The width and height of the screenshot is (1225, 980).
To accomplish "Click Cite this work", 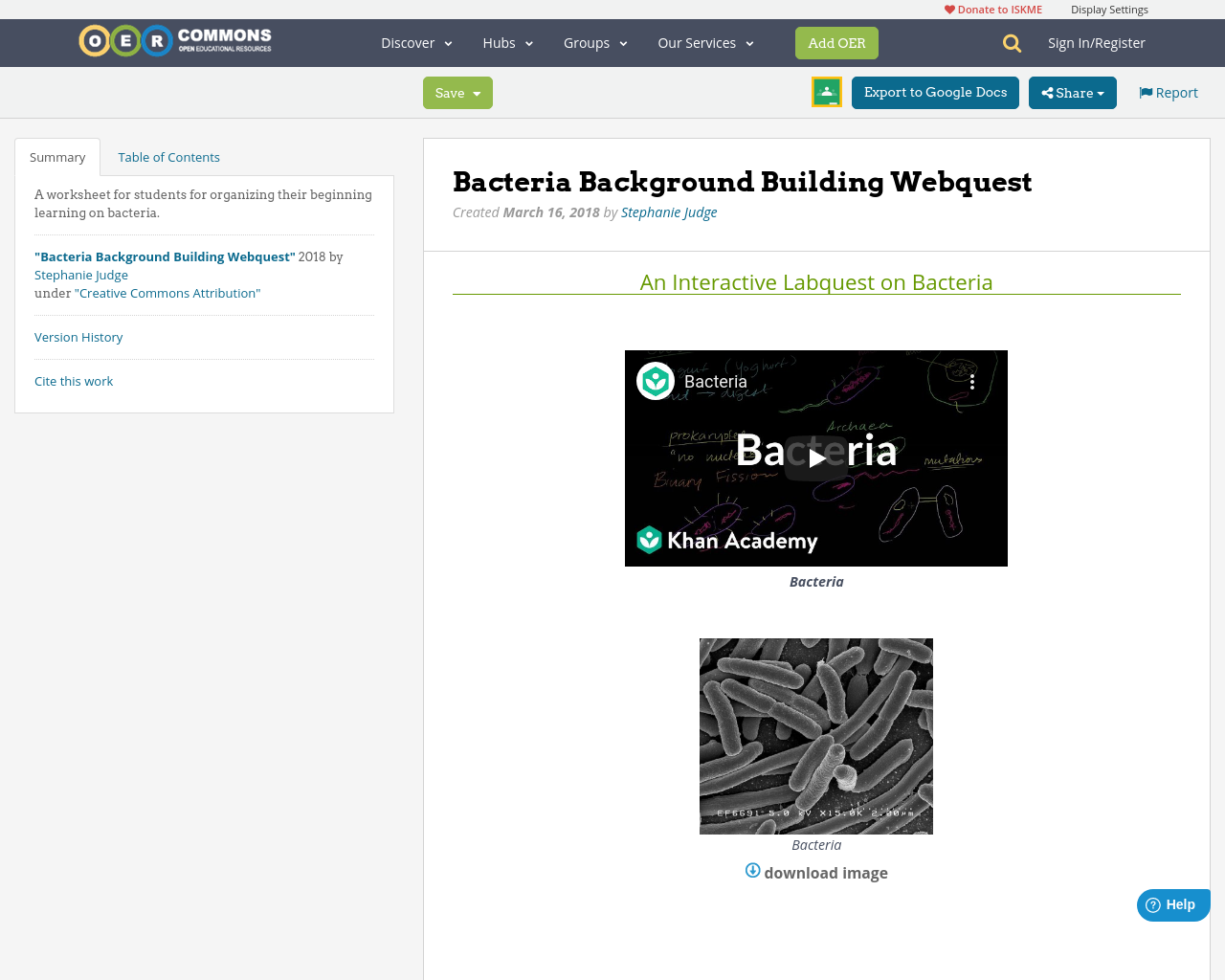I will click(74, 380).
